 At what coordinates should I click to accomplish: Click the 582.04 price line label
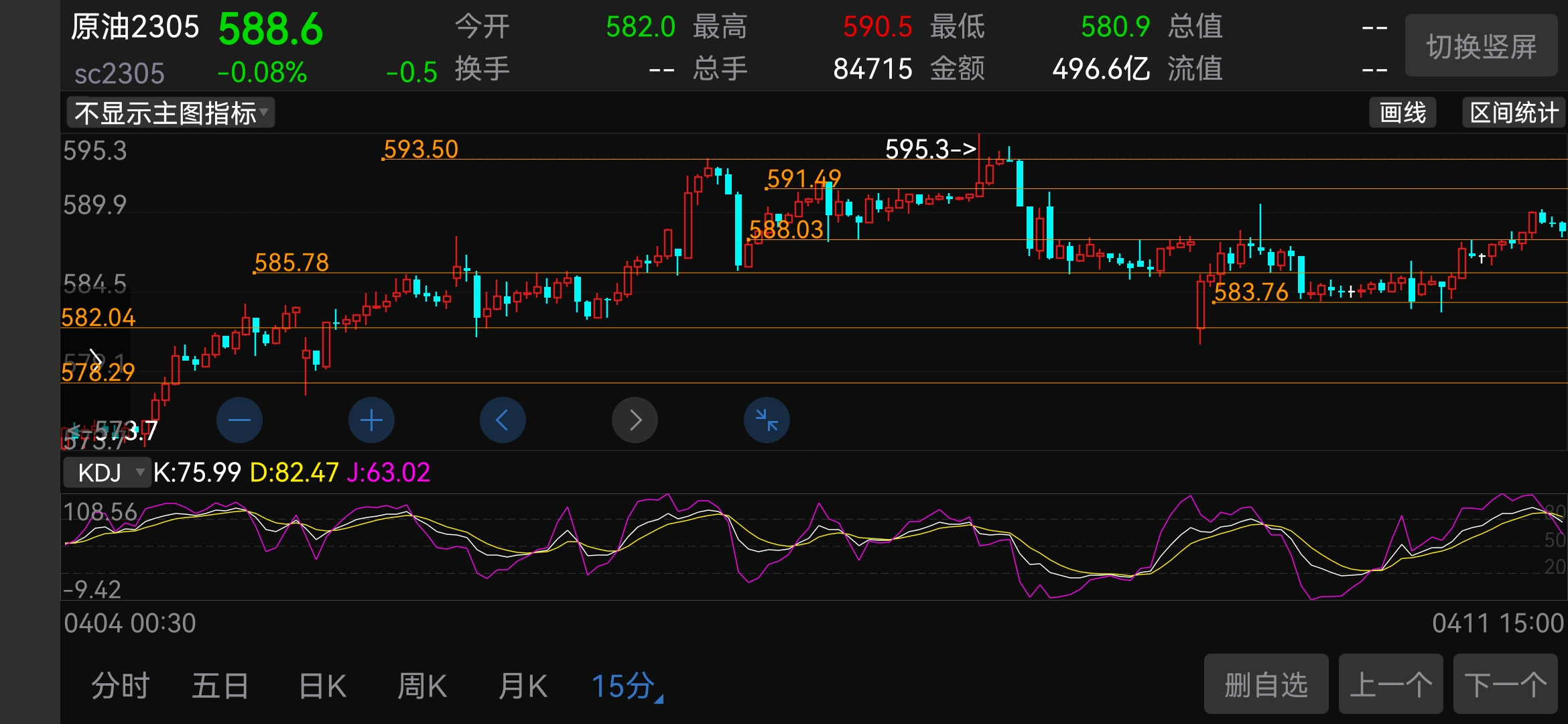pyautogui.click(x=98, y=317)
